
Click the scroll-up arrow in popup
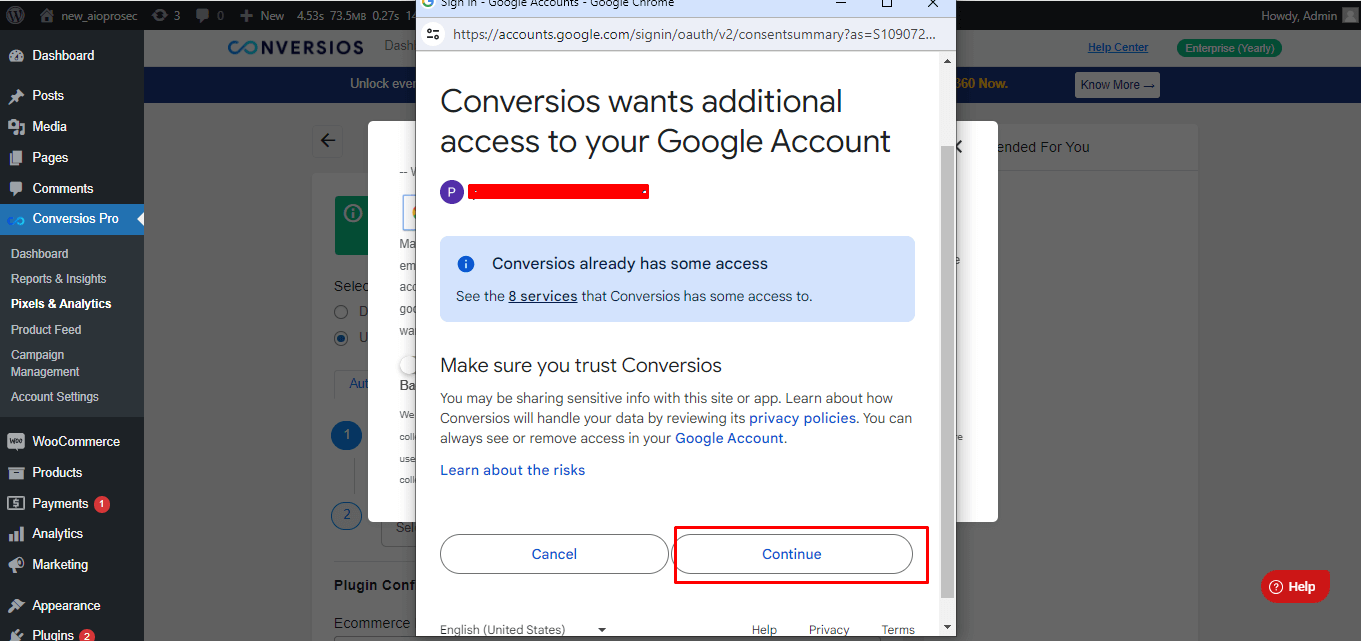point(947,62)
